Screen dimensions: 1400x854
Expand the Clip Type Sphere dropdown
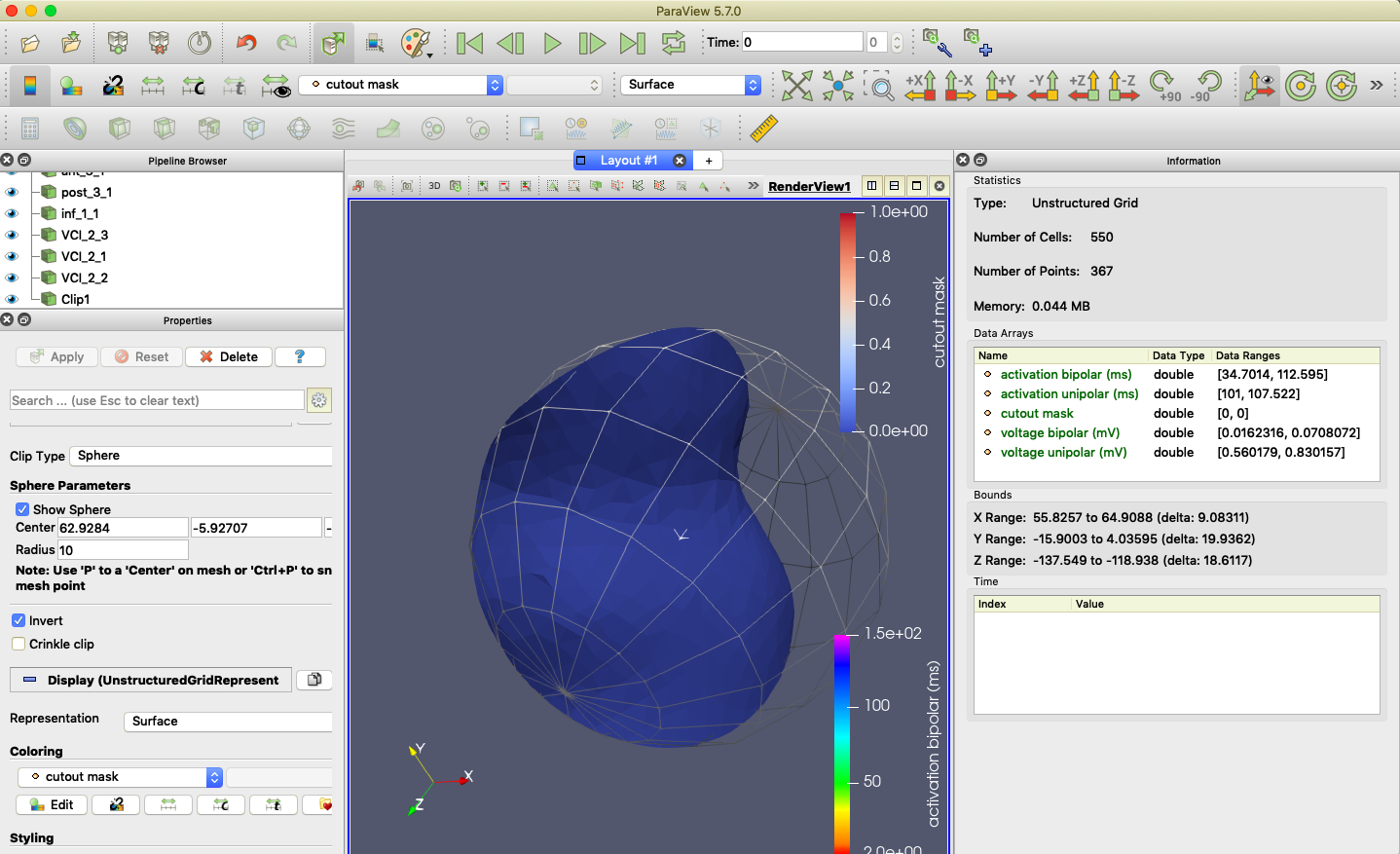(x=202, y=456)
